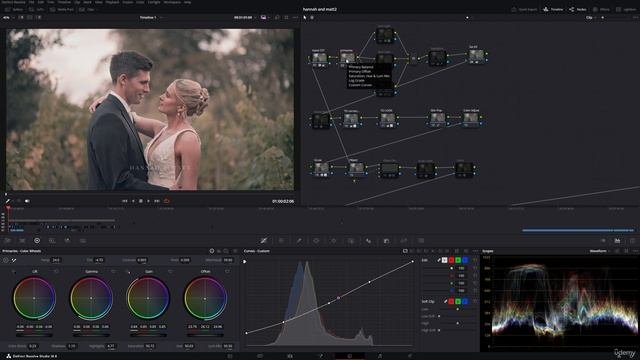
Task: Toggle Soft Clip blue channel
Action: pos(465,301)
